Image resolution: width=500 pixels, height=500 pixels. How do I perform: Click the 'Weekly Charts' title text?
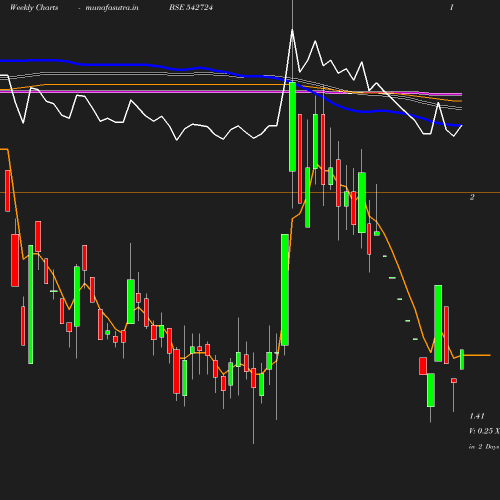tap(34, 7)
